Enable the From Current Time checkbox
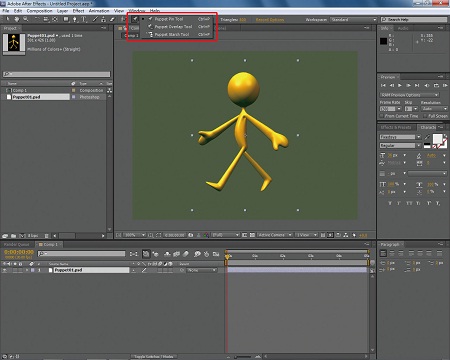 382,116
